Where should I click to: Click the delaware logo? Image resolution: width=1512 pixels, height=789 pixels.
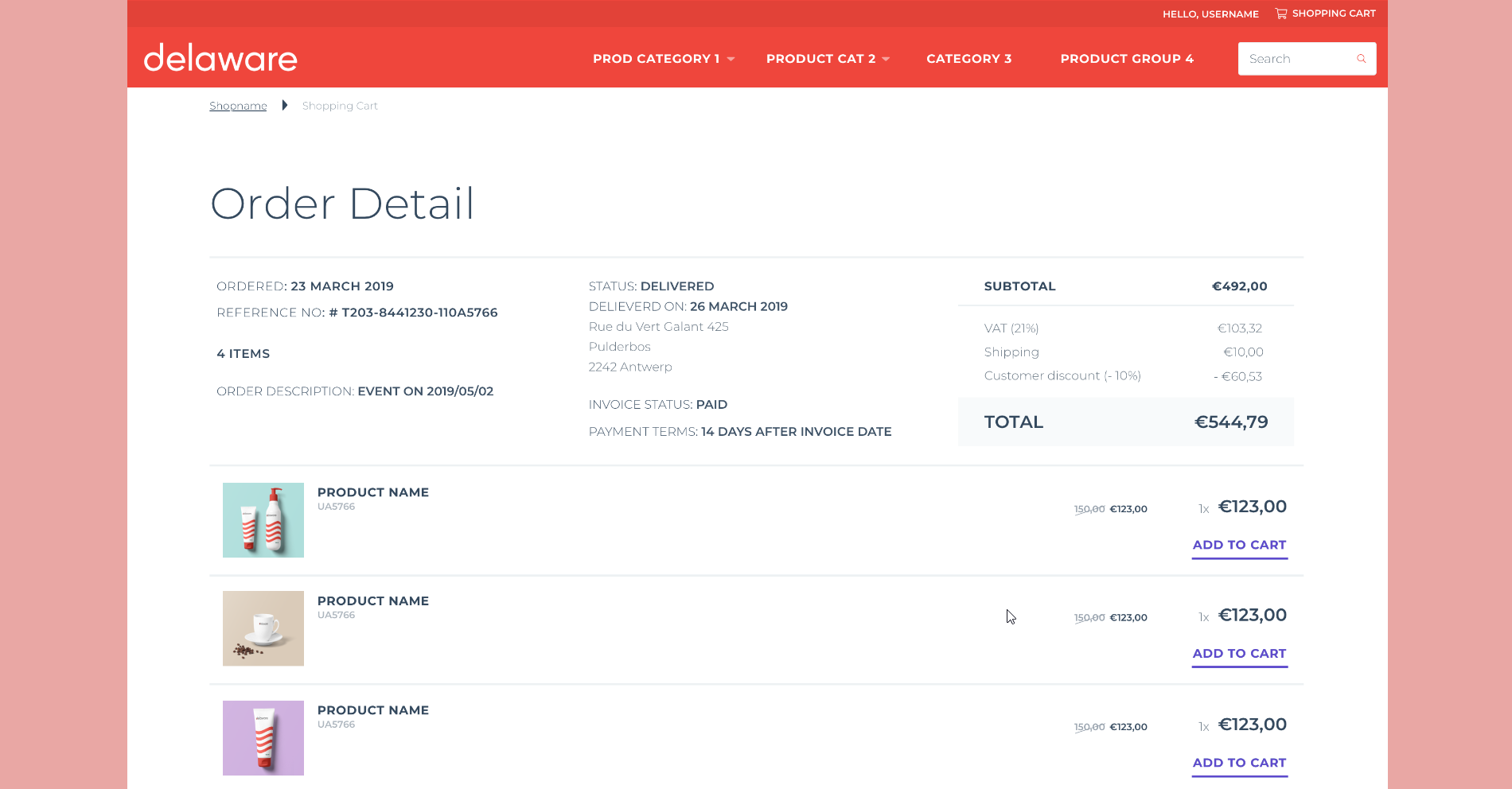[220, 58]
